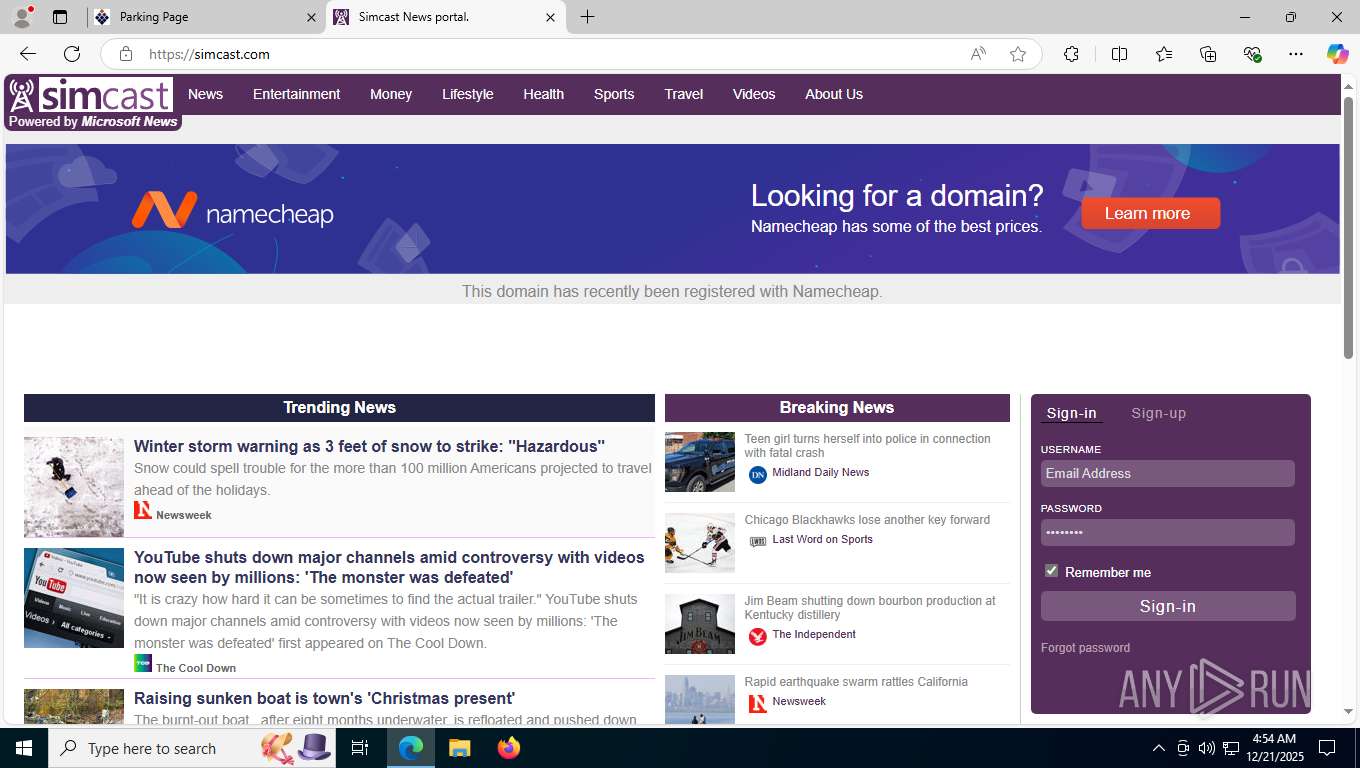Open the Videos section
1360x768 pixels.
(754, 94)
